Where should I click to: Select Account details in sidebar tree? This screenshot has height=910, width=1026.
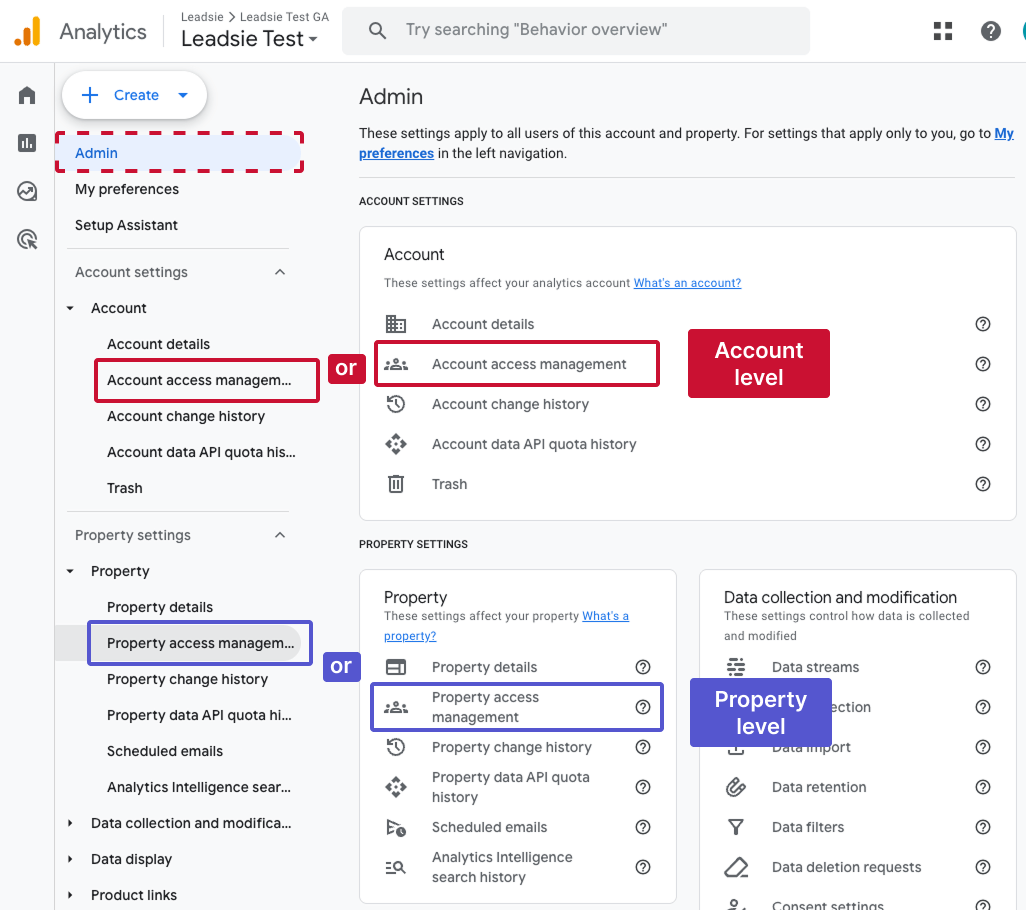tap(158, 344)
